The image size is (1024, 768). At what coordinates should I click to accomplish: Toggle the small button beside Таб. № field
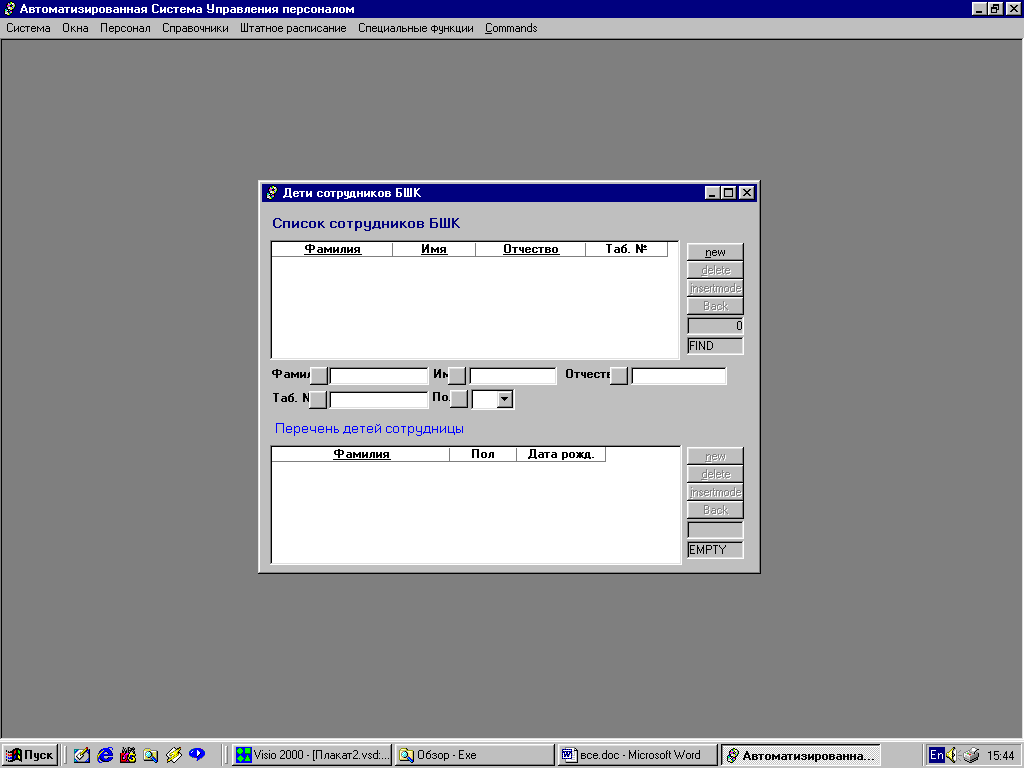[317, 400]
